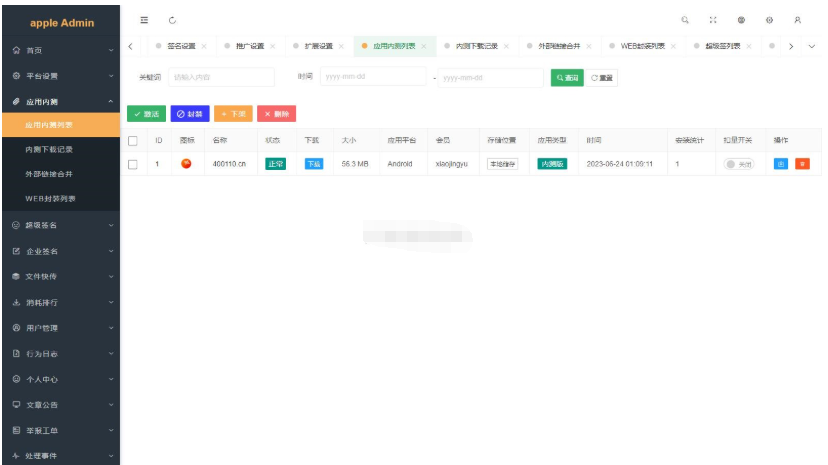Click the box icon beside 文件快传
This screenshot has width=828, height=465.
click(16, 277)
